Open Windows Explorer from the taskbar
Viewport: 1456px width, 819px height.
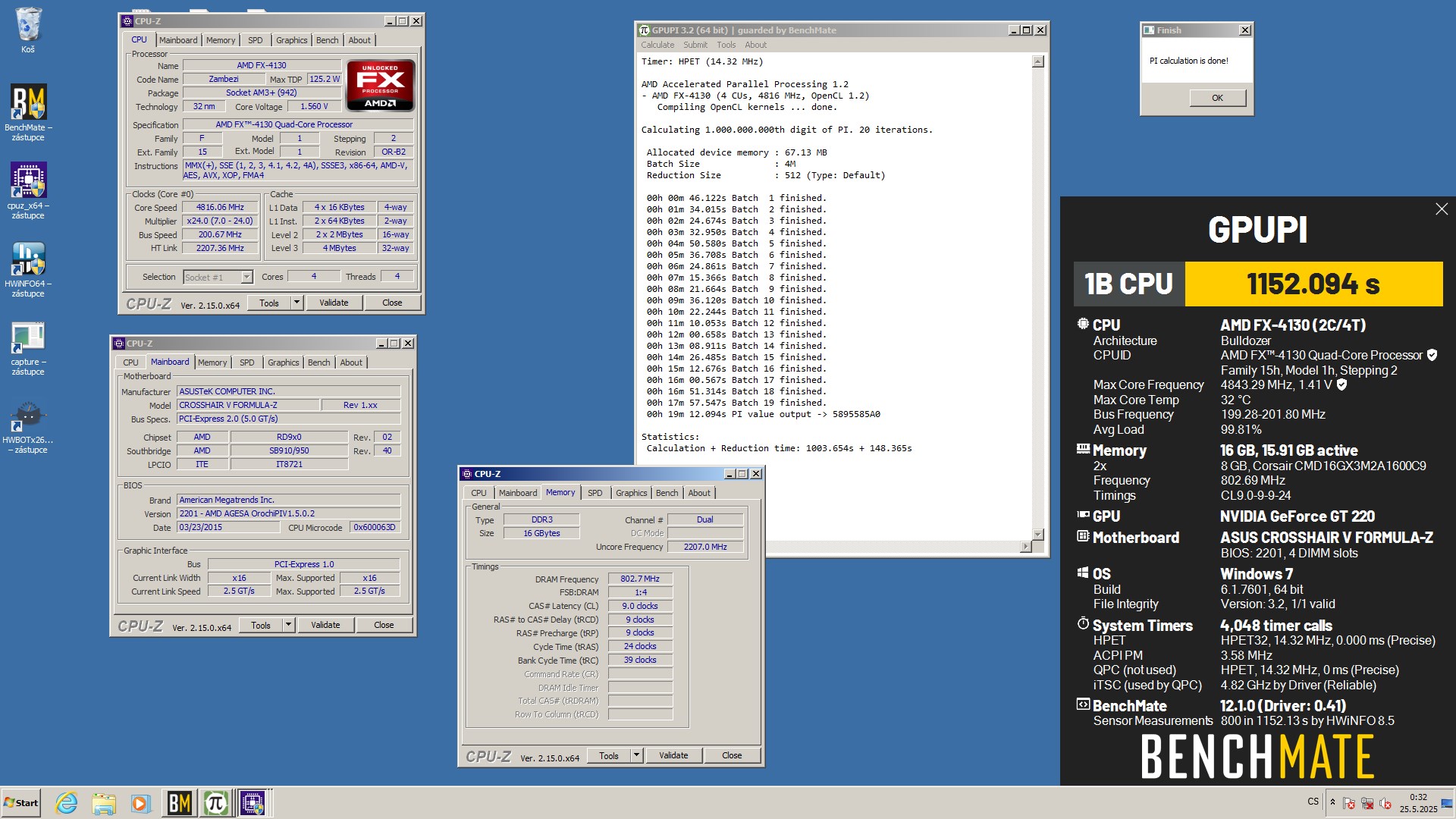coord(104,803)
